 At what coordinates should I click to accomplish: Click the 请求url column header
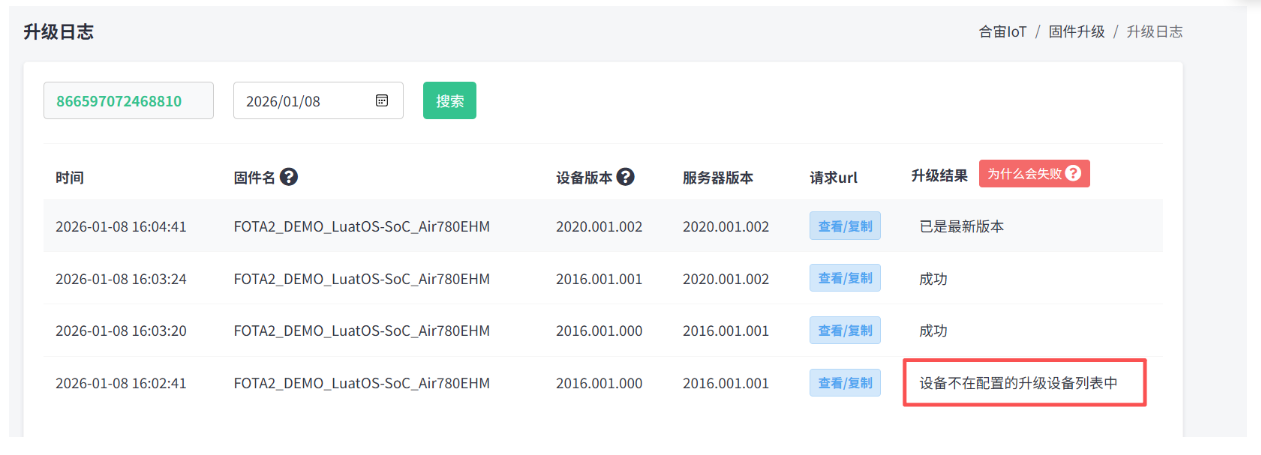coord(834,178)
